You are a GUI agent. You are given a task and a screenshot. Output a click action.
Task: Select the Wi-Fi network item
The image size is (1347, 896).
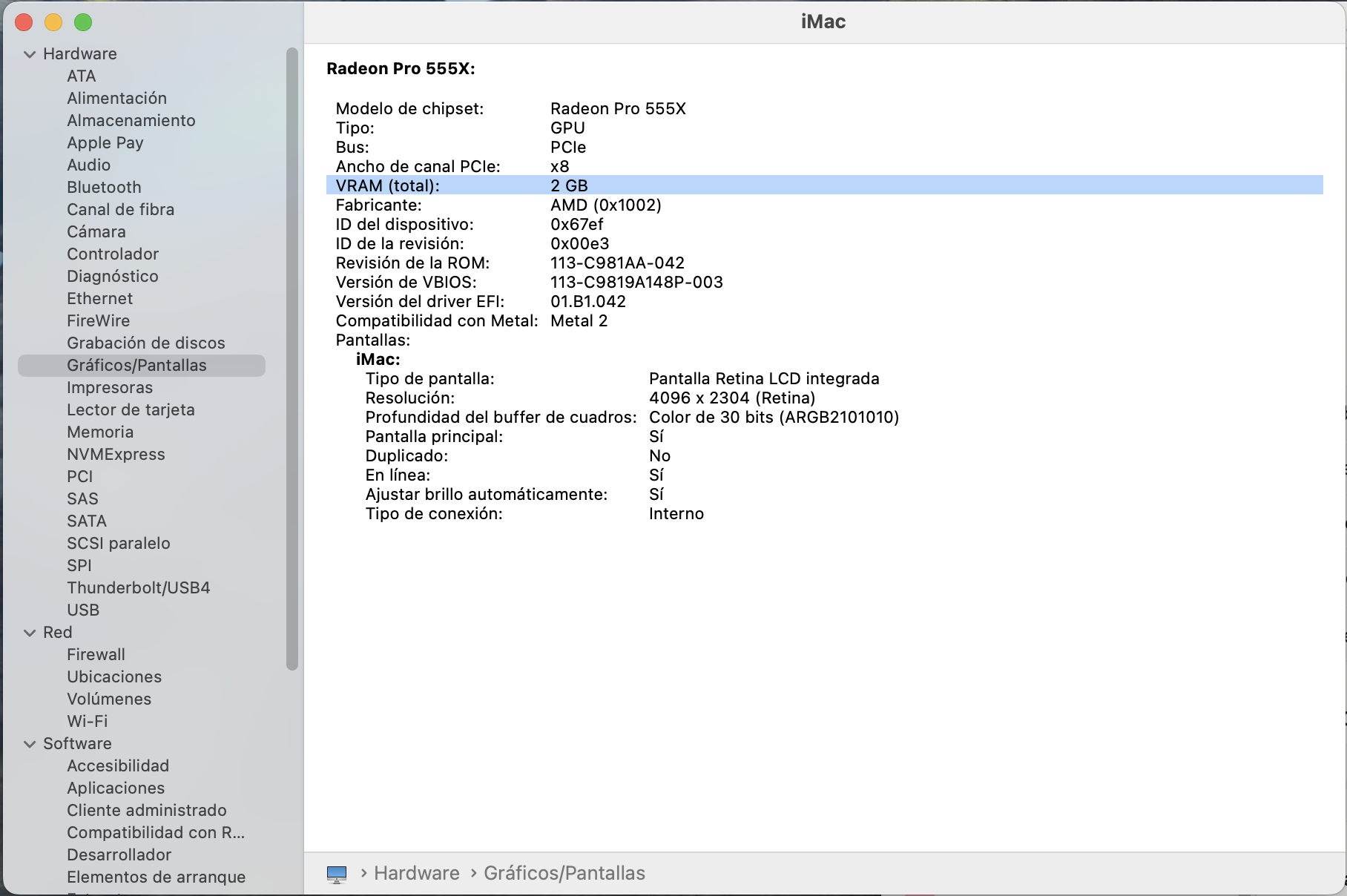coord(87,721)
